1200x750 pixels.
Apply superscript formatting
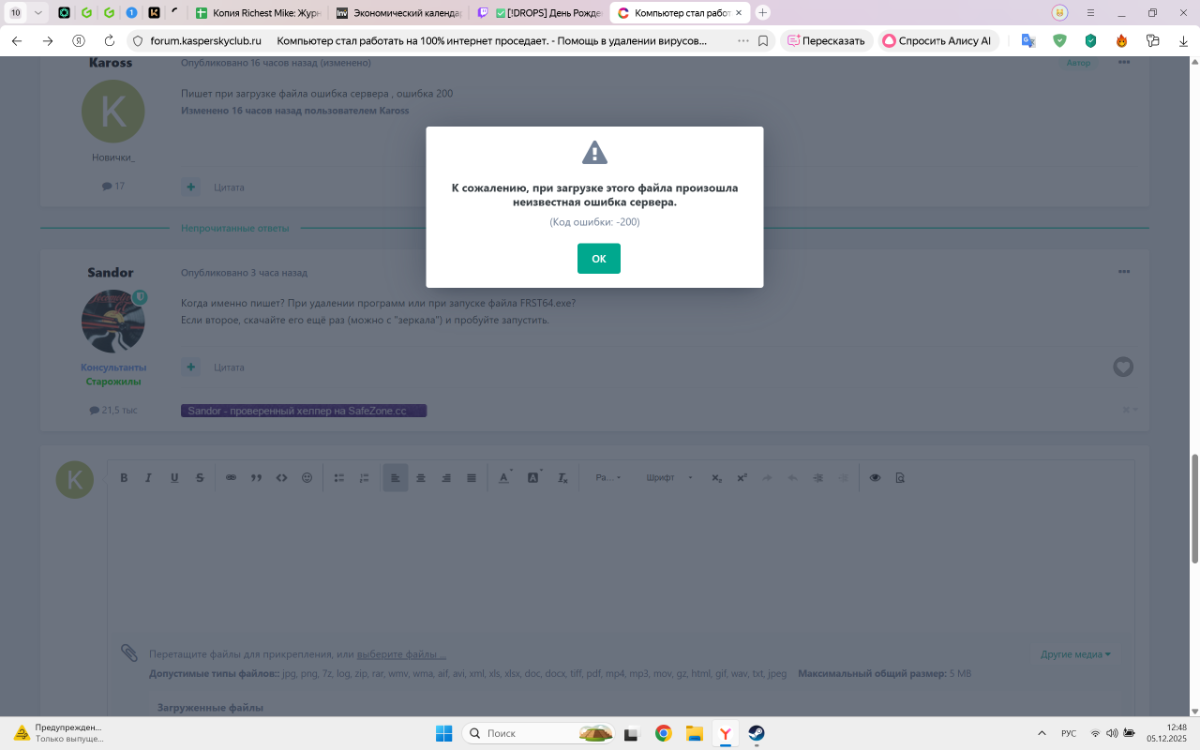[x=742, y=478]
